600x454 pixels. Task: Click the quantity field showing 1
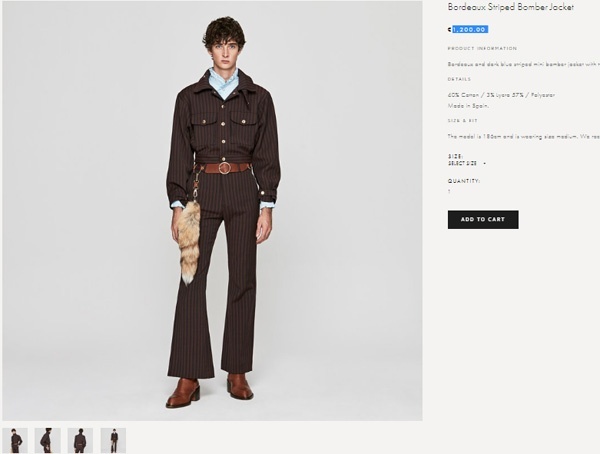pyautogui.click(x=449, y=191)
